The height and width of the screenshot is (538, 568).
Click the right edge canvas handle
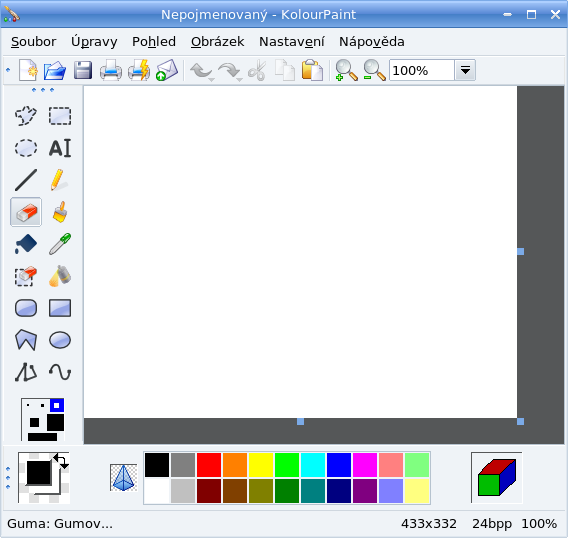(521, 251)
